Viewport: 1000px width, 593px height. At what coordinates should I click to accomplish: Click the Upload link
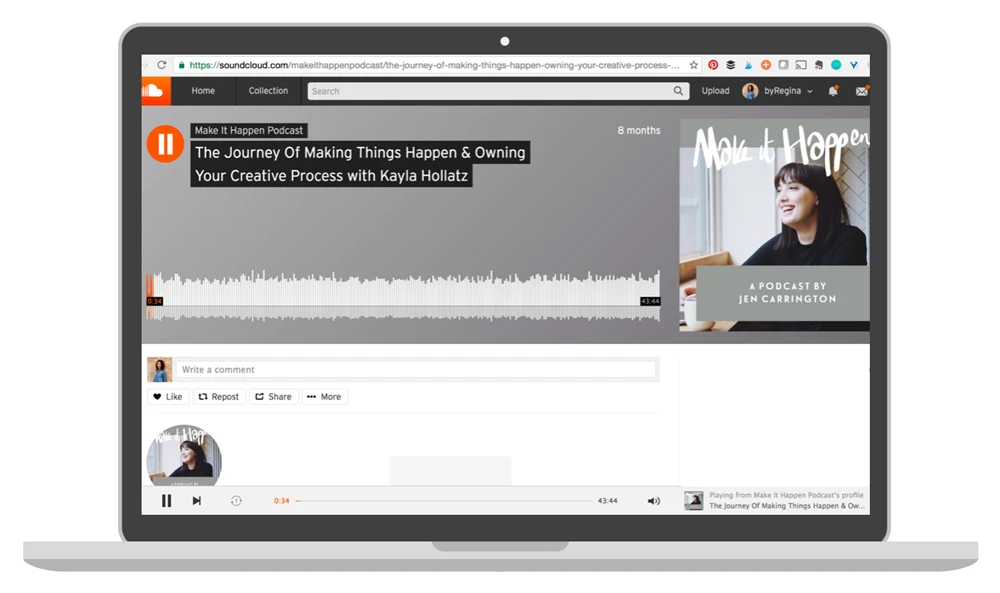point(716,91)
